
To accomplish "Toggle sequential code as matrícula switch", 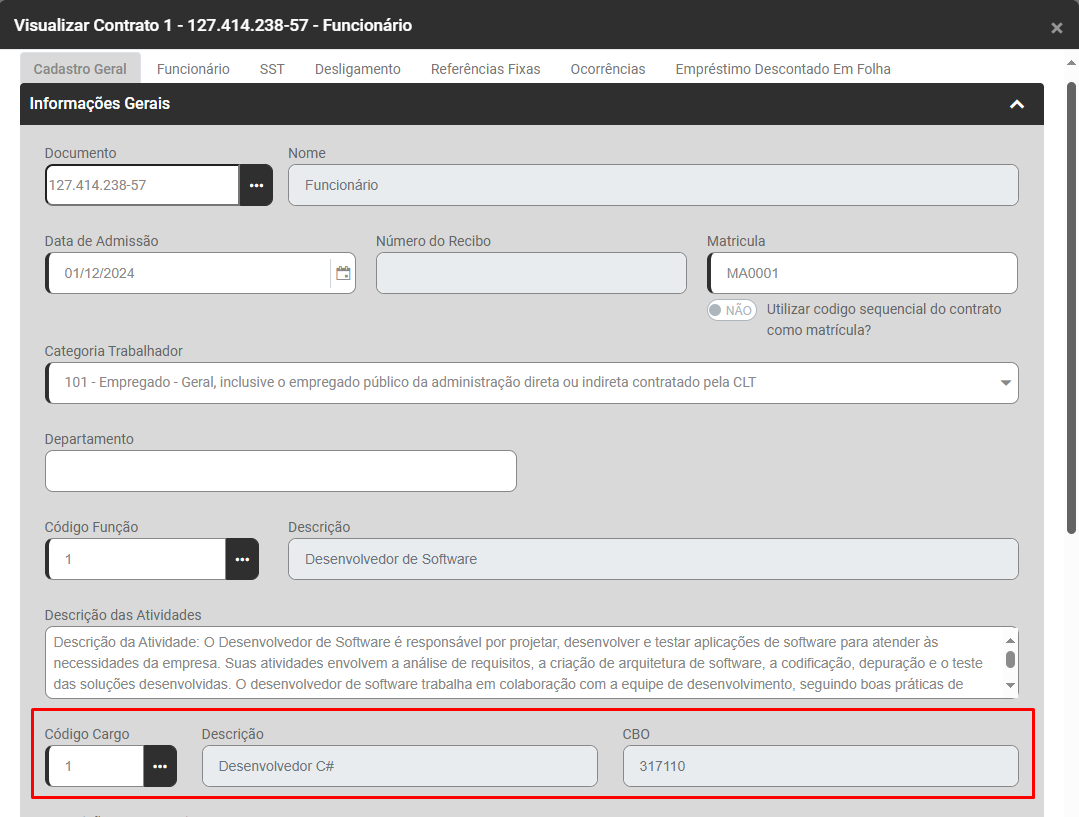I will pos(731,310).
